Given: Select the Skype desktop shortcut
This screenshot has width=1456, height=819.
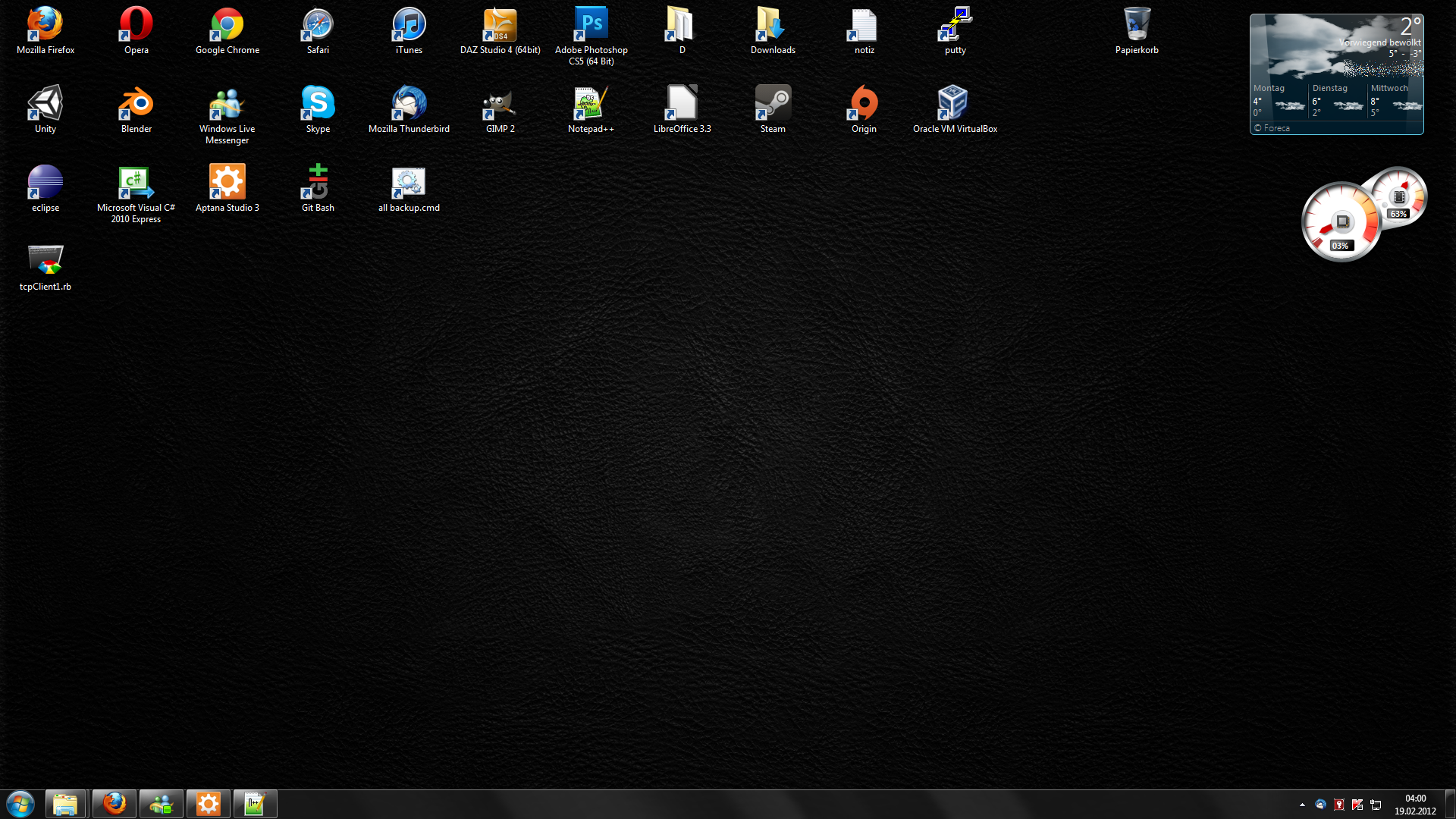Looking at the screenshot, I should coord(318,110).
